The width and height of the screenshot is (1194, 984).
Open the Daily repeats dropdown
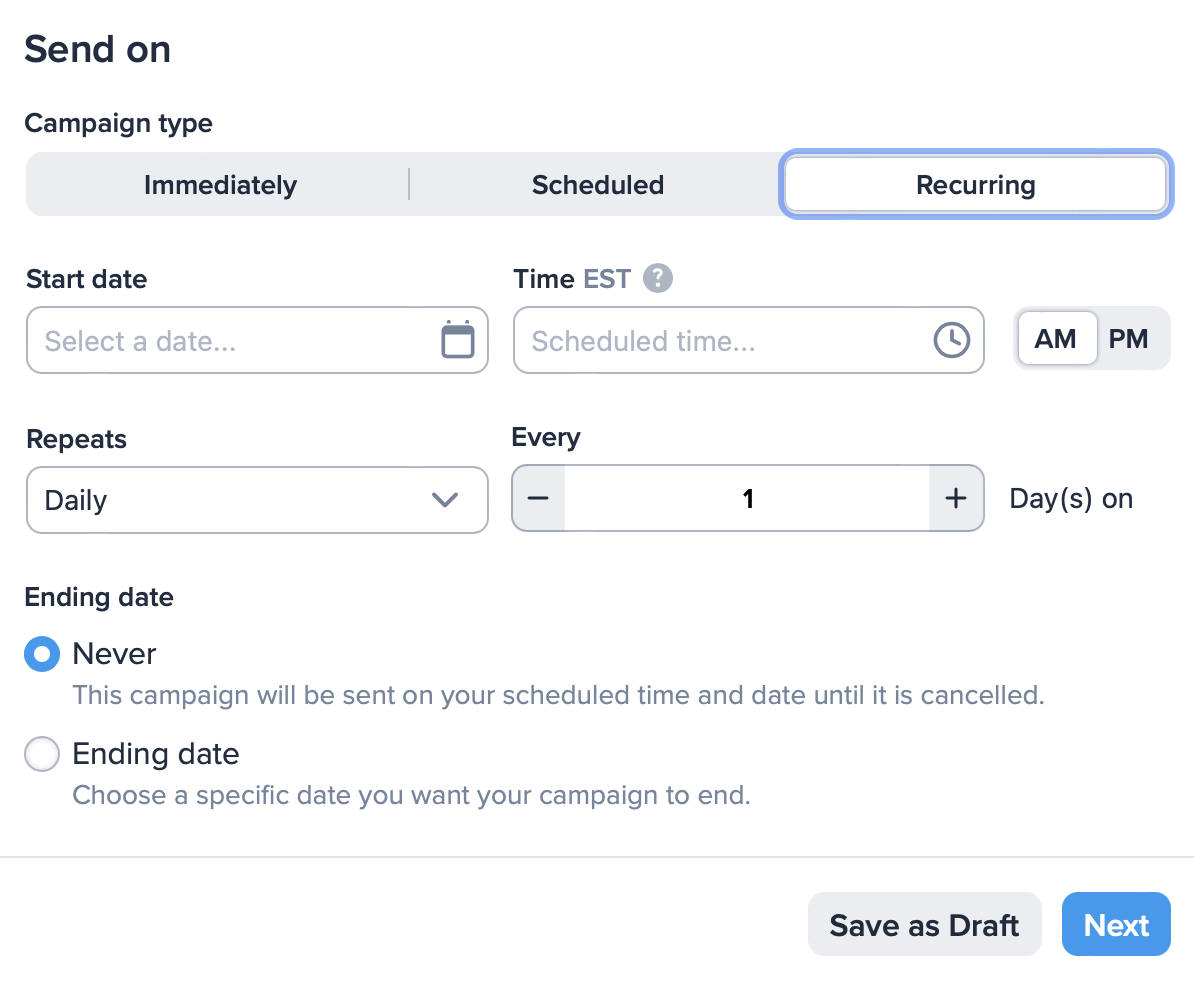[257, 500]
